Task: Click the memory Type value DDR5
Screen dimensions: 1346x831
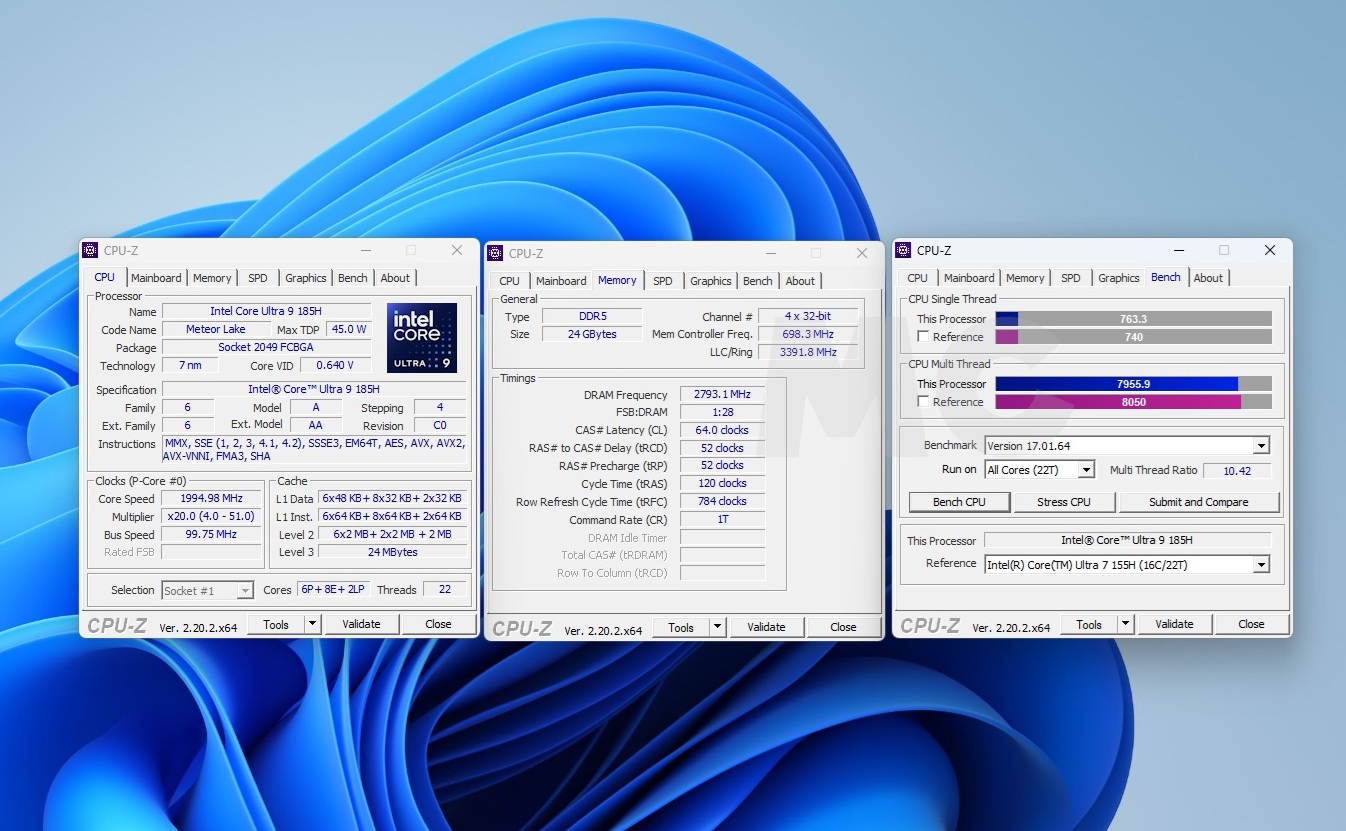Action: tap(592, 316)
